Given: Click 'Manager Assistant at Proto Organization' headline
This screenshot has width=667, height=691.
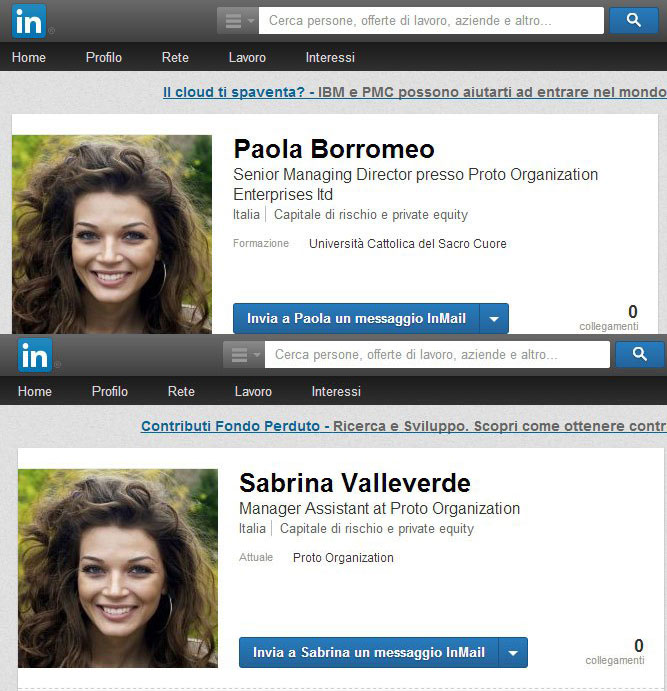Looking at the screenshot, I should pos(379,509).
